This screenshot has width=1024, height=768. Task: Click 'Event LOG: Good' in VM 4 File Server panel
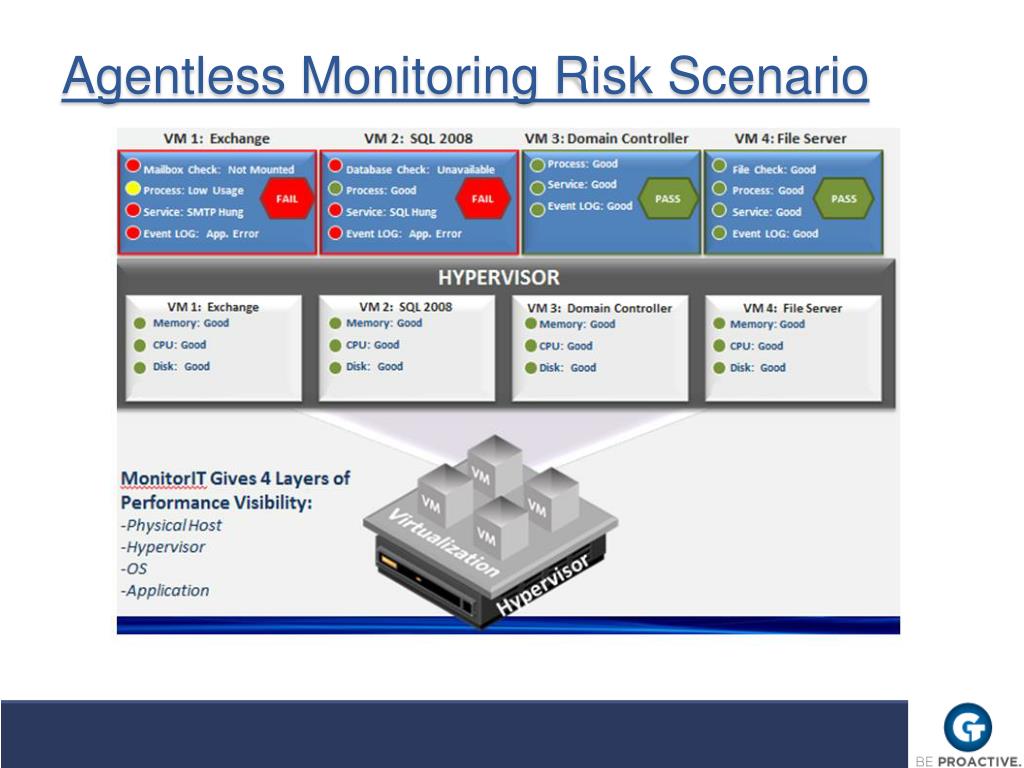(x=775, y=234)
